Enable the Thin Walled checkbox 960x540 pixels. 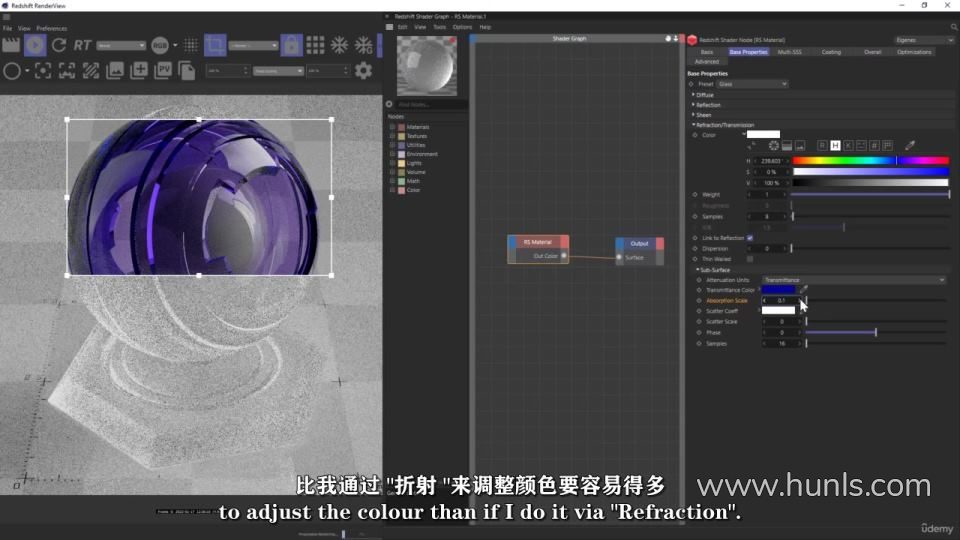click(750, 259)
